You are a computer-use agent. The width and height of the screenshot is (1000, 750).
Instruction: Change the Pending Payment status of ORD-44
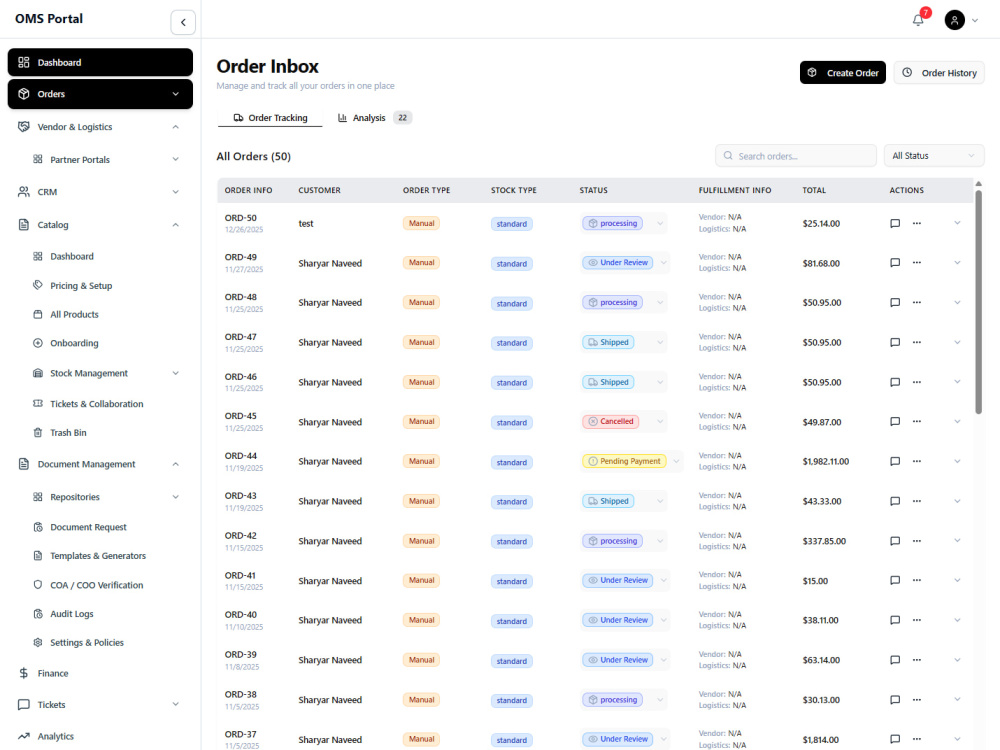click(631, 461)
